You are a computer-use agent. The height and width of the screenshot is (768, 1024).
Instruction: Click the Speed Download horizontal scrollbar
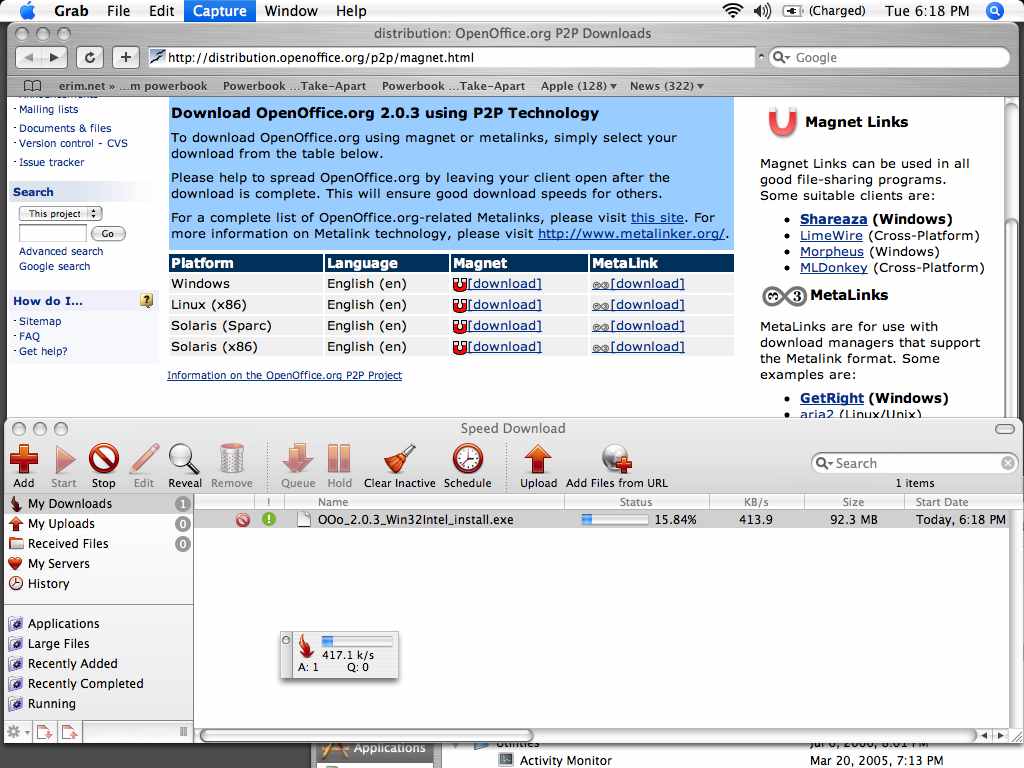(366, 735)
